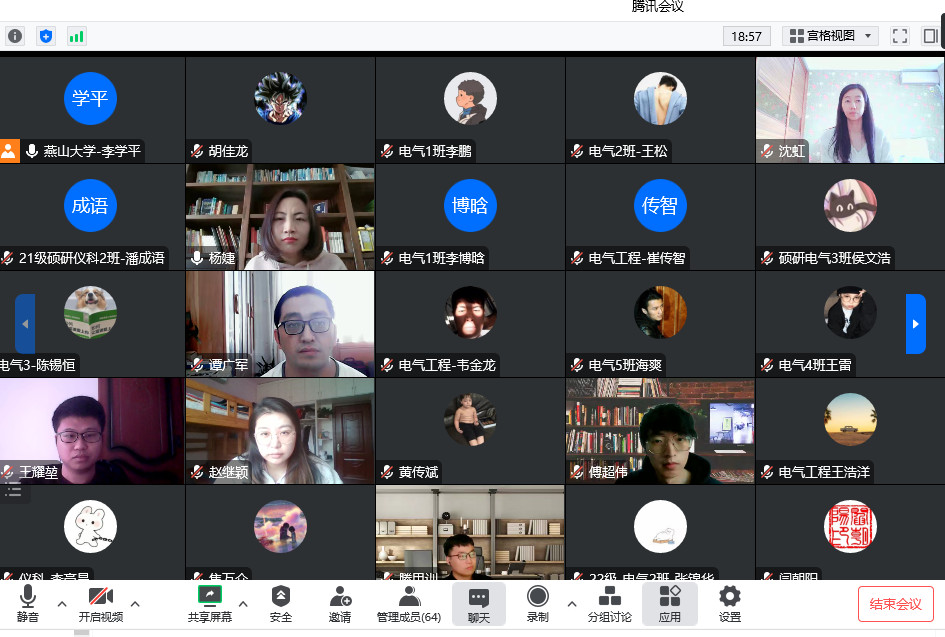945x637 pixels.
Task: Open the 聊天 chat panel
Action: tap(478, 604)
